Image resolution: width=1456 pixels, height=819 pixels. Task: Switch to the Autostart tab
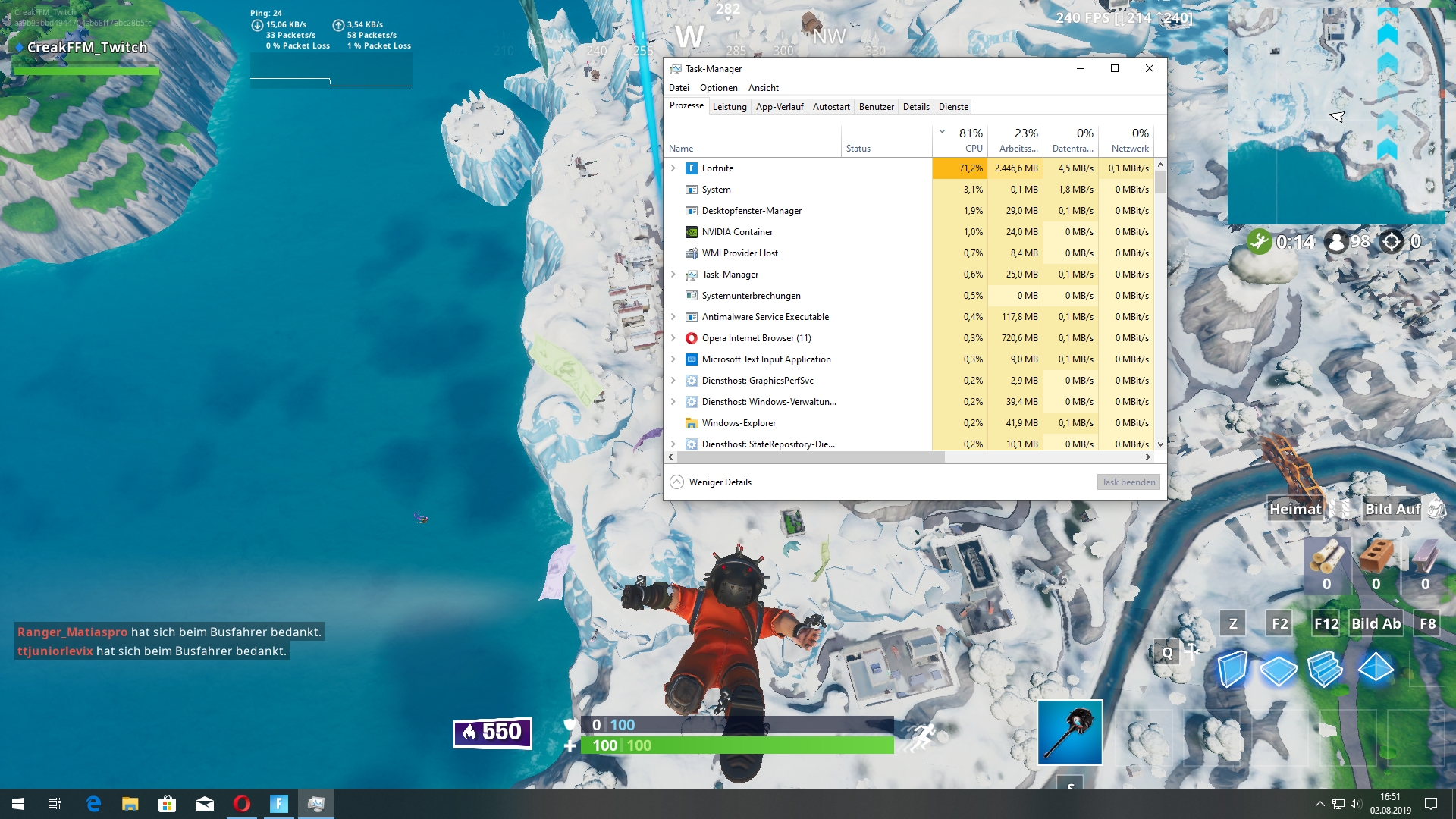click(830, 107)
